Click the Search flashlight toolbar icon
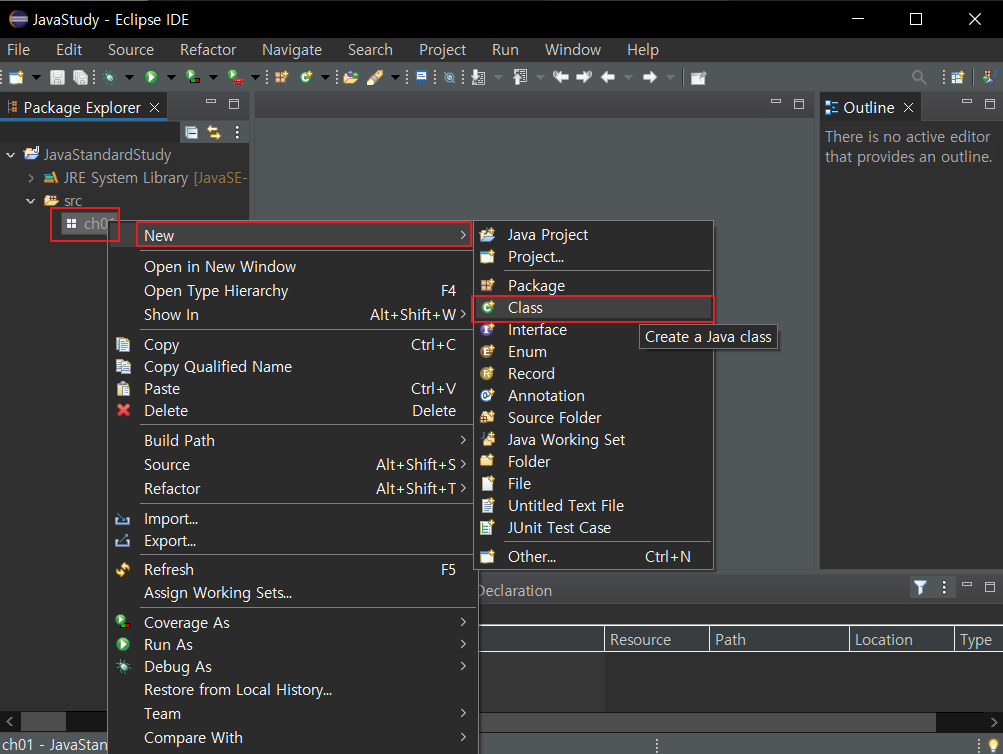Screen dimensions: 1003x754 click(375, 77)
